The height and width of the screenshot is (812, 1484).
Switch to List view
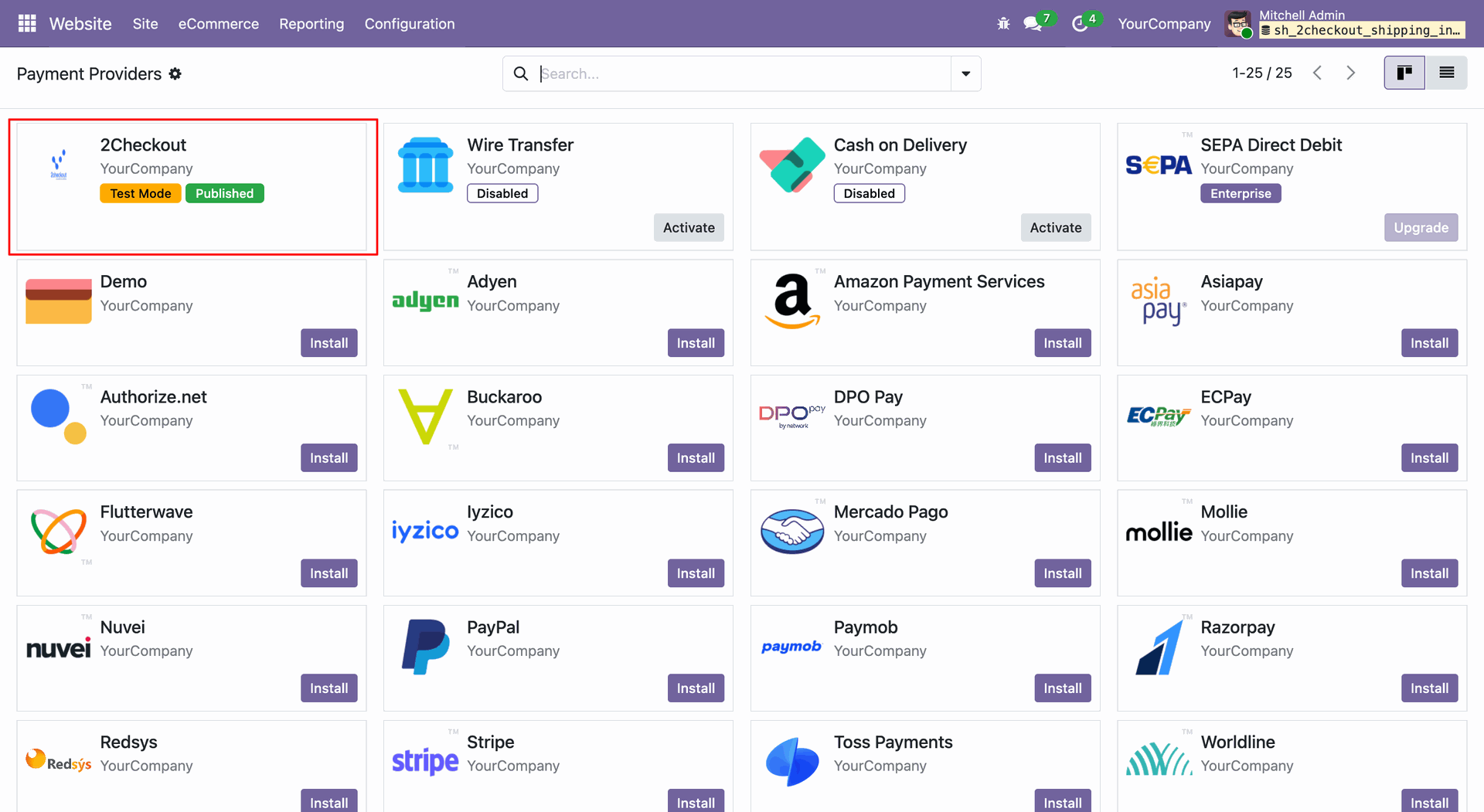1446,73
